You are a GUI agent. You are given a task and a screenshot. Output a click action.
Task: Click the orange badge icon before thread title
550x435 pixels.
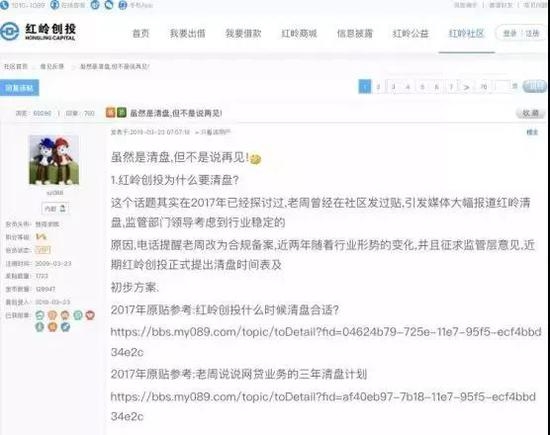click(x=110, y=112)
